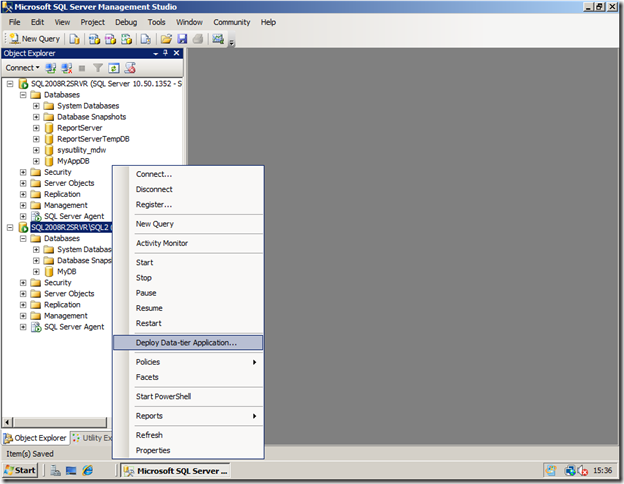This screenshot has height=484, width=624.
Task: Click the Object Explorer horizontal scrollbar track
Action: (x=60, y=422)
